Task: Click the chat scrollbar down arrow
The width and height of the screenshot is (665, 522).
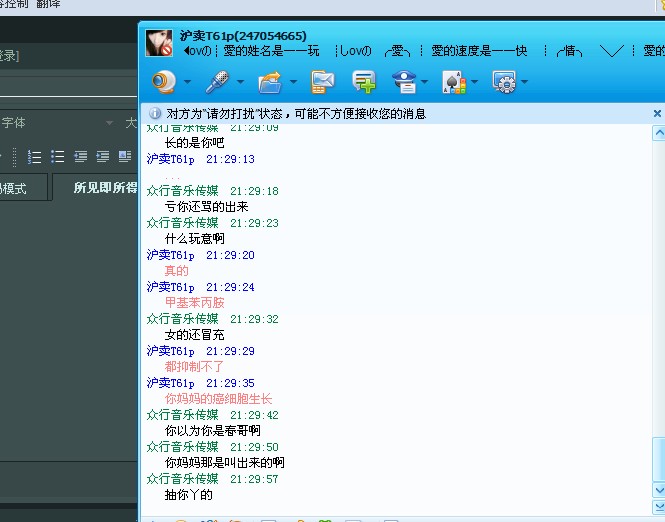Action: 657,490
